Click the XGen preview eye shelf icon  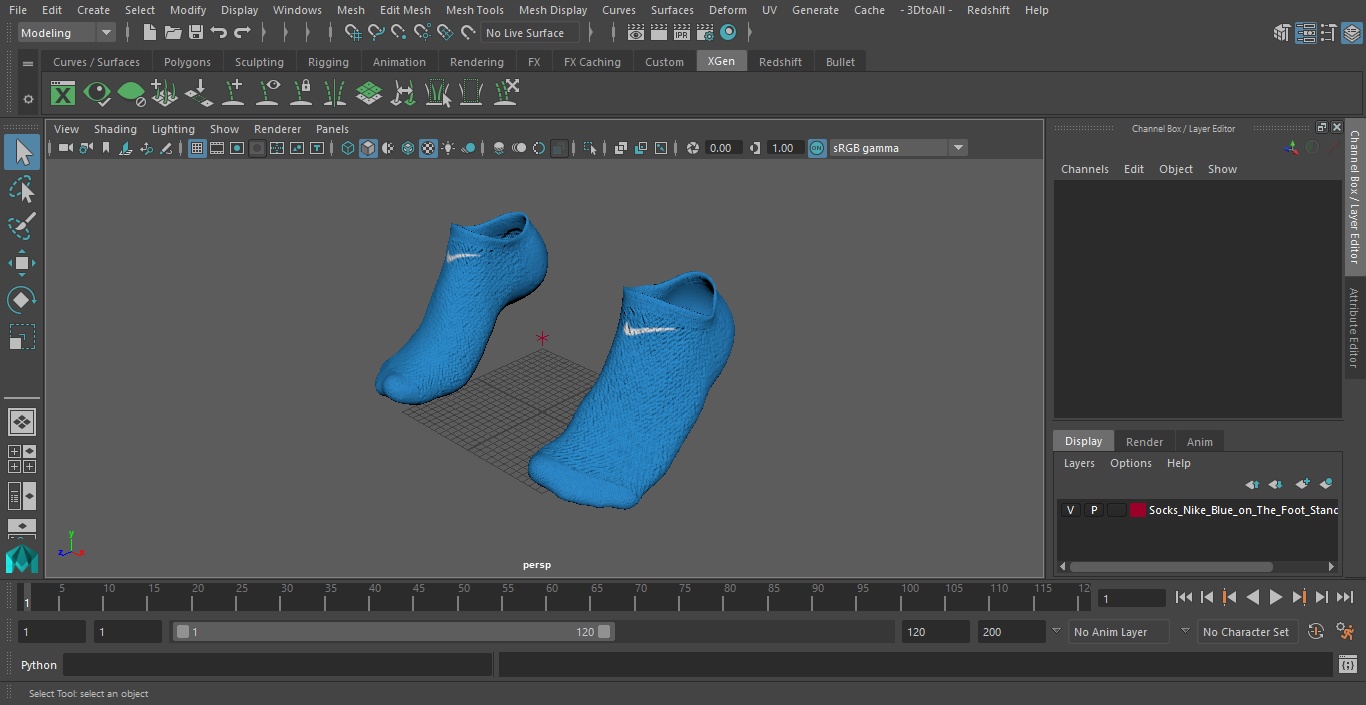coord(97,94)
